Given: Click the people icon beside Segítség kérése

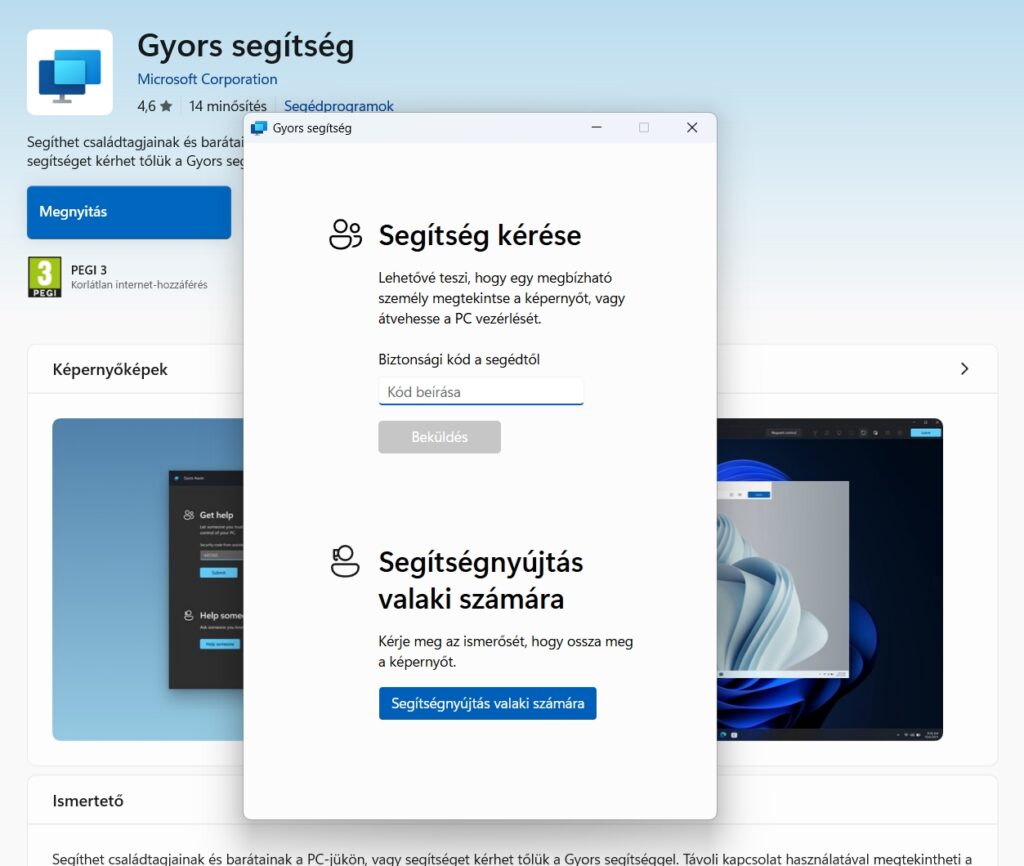Looking at the screenshot, I should 345,234.
